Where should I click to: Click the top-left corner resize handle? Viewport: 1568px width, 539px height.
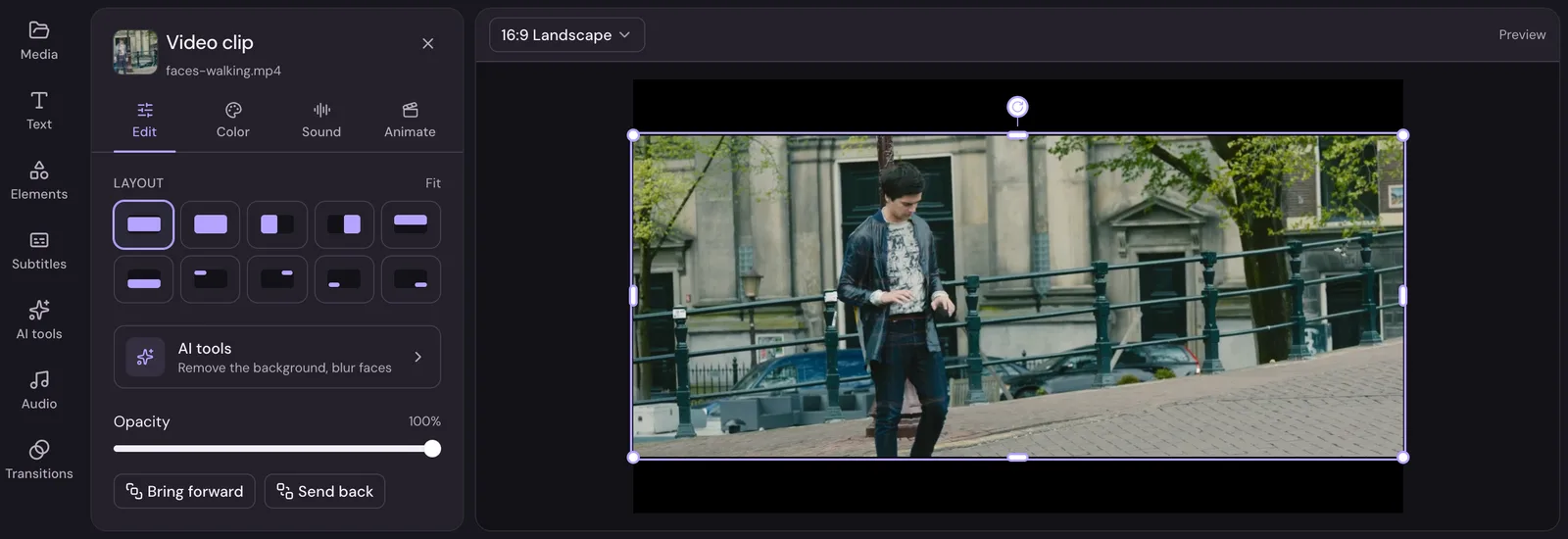[x=633, y=135]
